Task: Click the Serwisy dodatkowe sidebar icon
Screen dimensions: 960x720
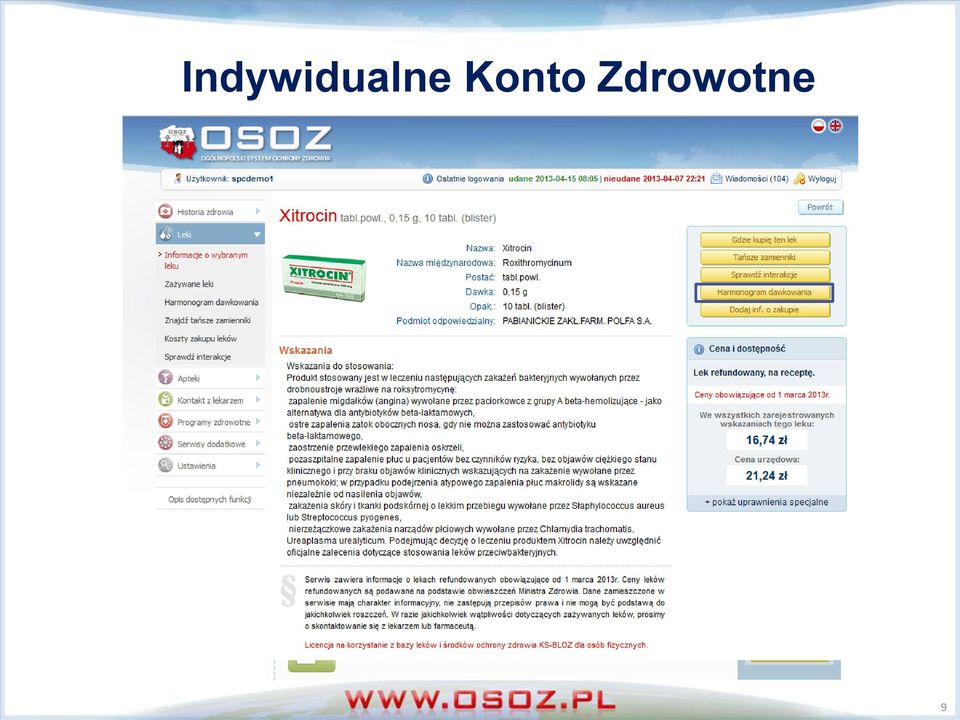Action: (x=165, y=443)
